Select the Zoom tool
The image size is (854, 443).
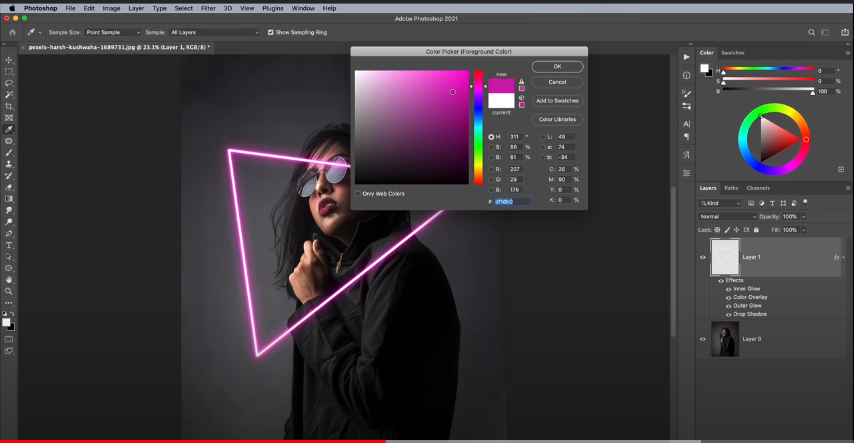pos(9,291)
